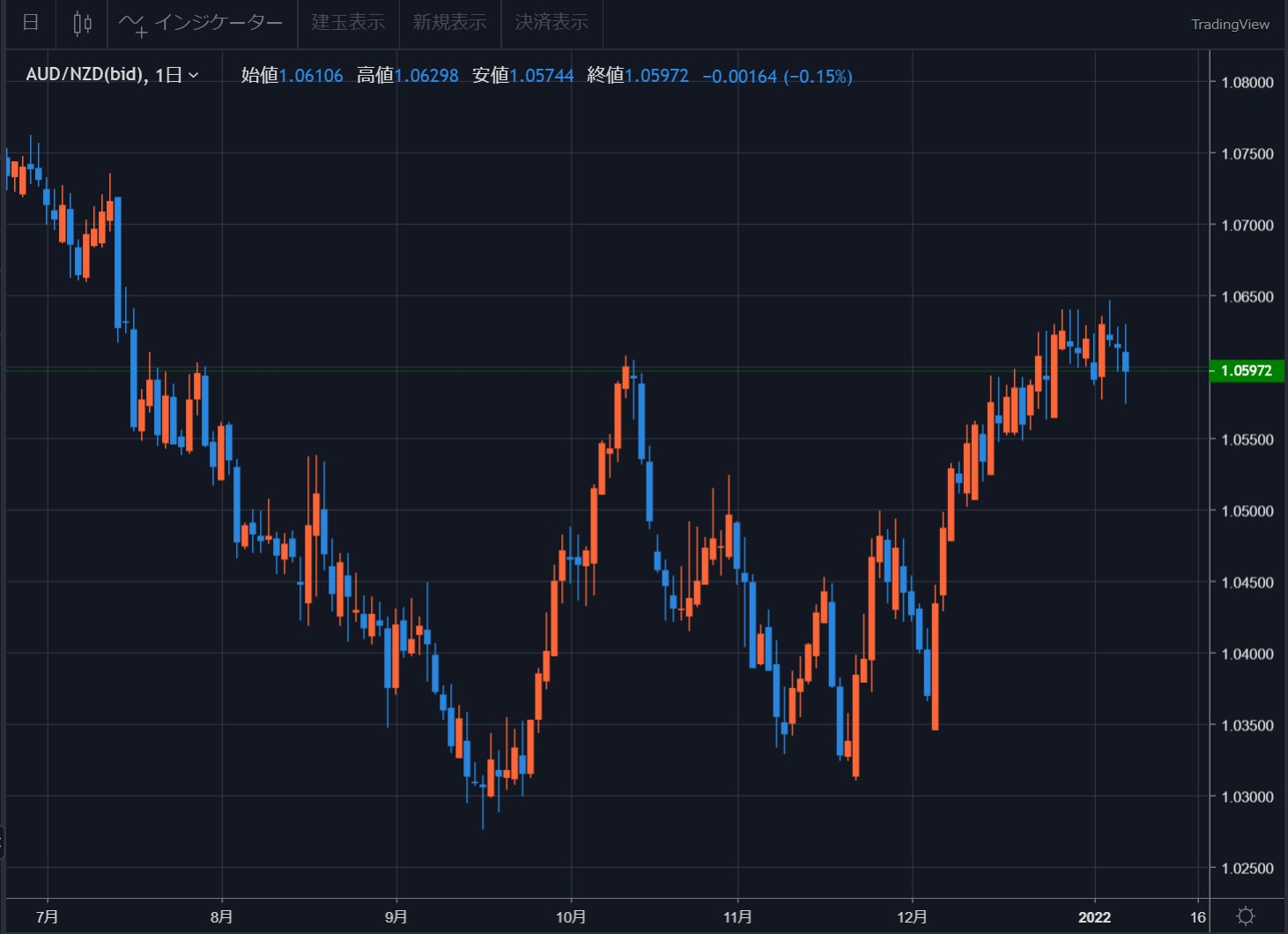Expand the AUD/NZD(bid) 1日 legend chevron
The width and height of the screenshot is (1288, 934).
point(193,76)
